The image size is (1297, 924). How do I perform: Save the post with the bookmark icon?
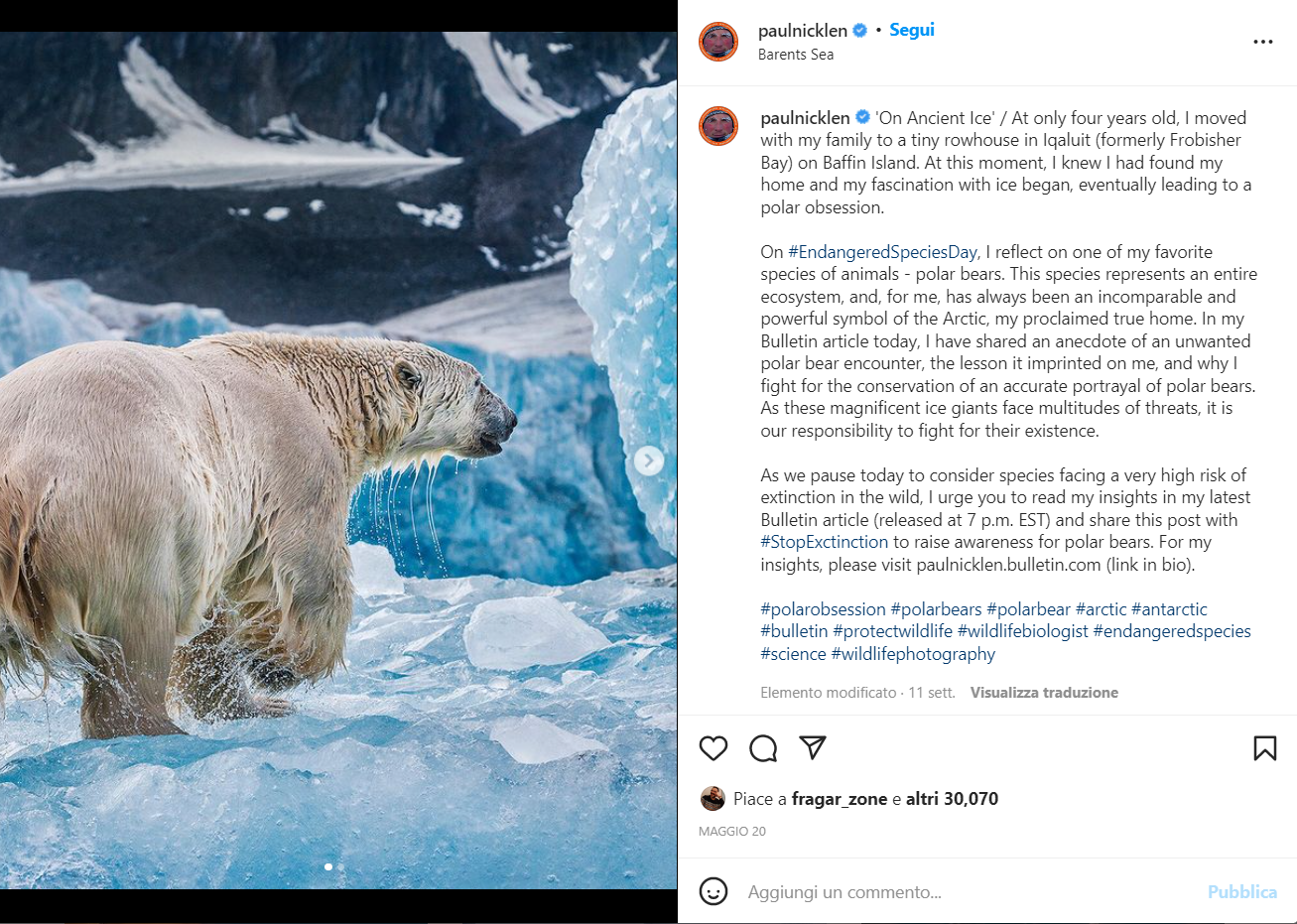coord(1264,748)
